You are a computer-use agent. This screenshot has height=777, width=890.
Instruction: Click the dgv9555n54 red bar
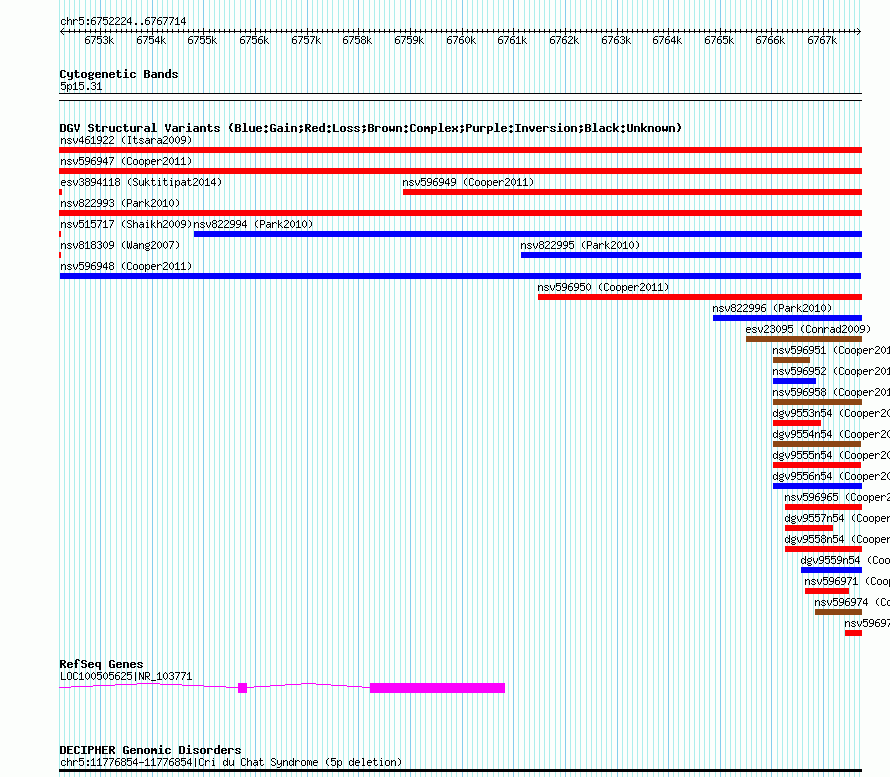[817, 465]
